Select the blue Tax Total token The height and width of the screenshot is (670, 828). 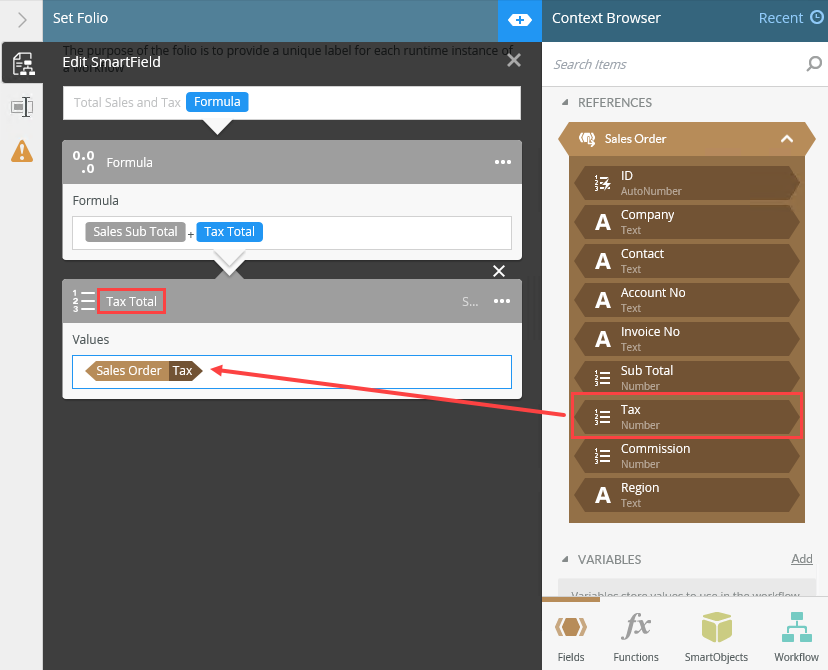pos(229,232)
